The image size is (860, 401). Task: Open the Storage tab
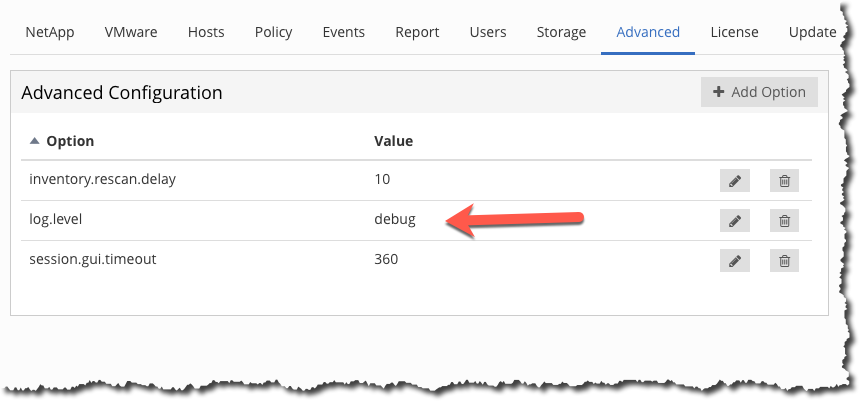coord(561,32)
